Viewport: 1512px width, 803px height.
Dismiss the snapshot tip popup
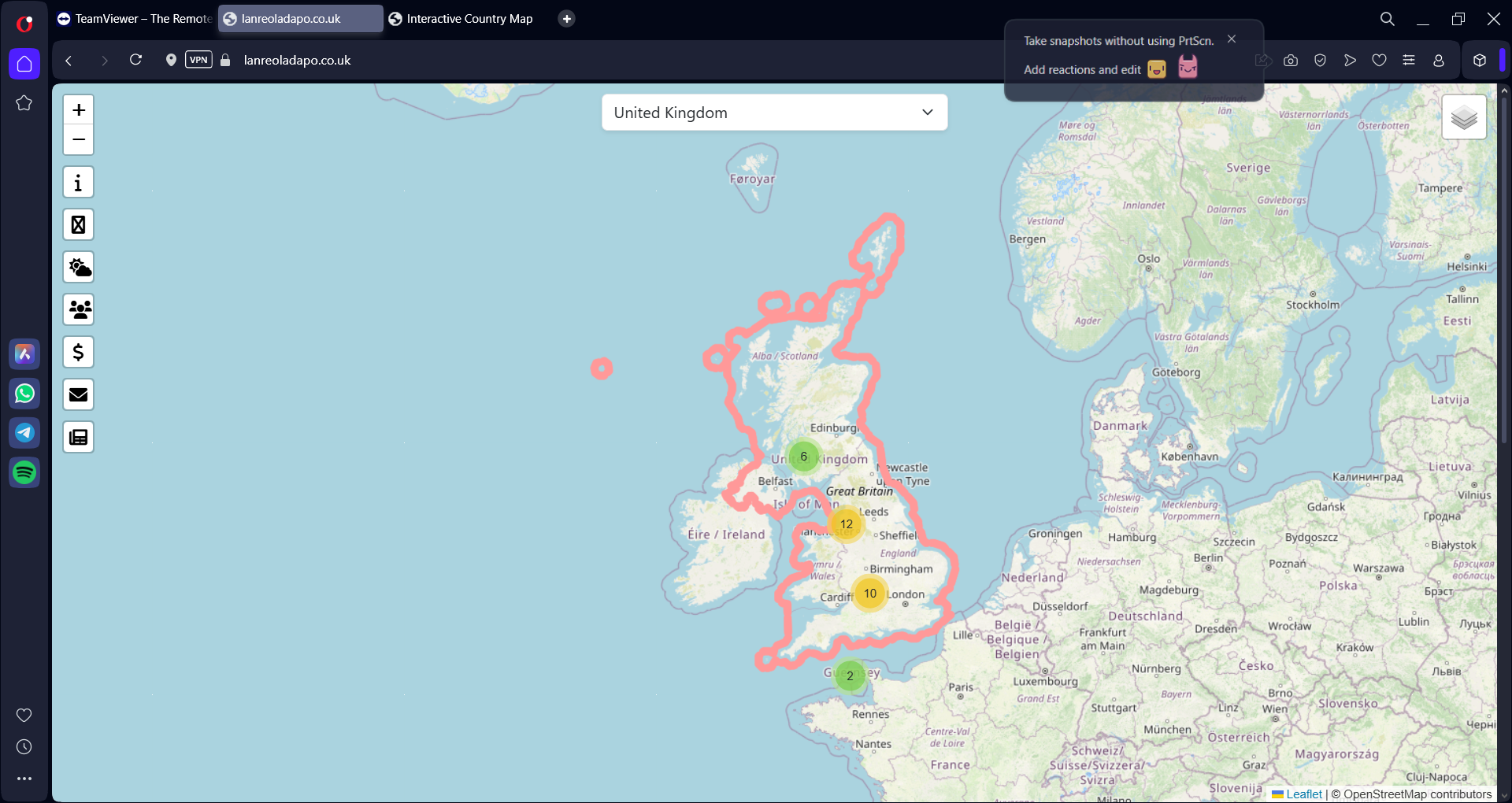(x=1232, y=39)
